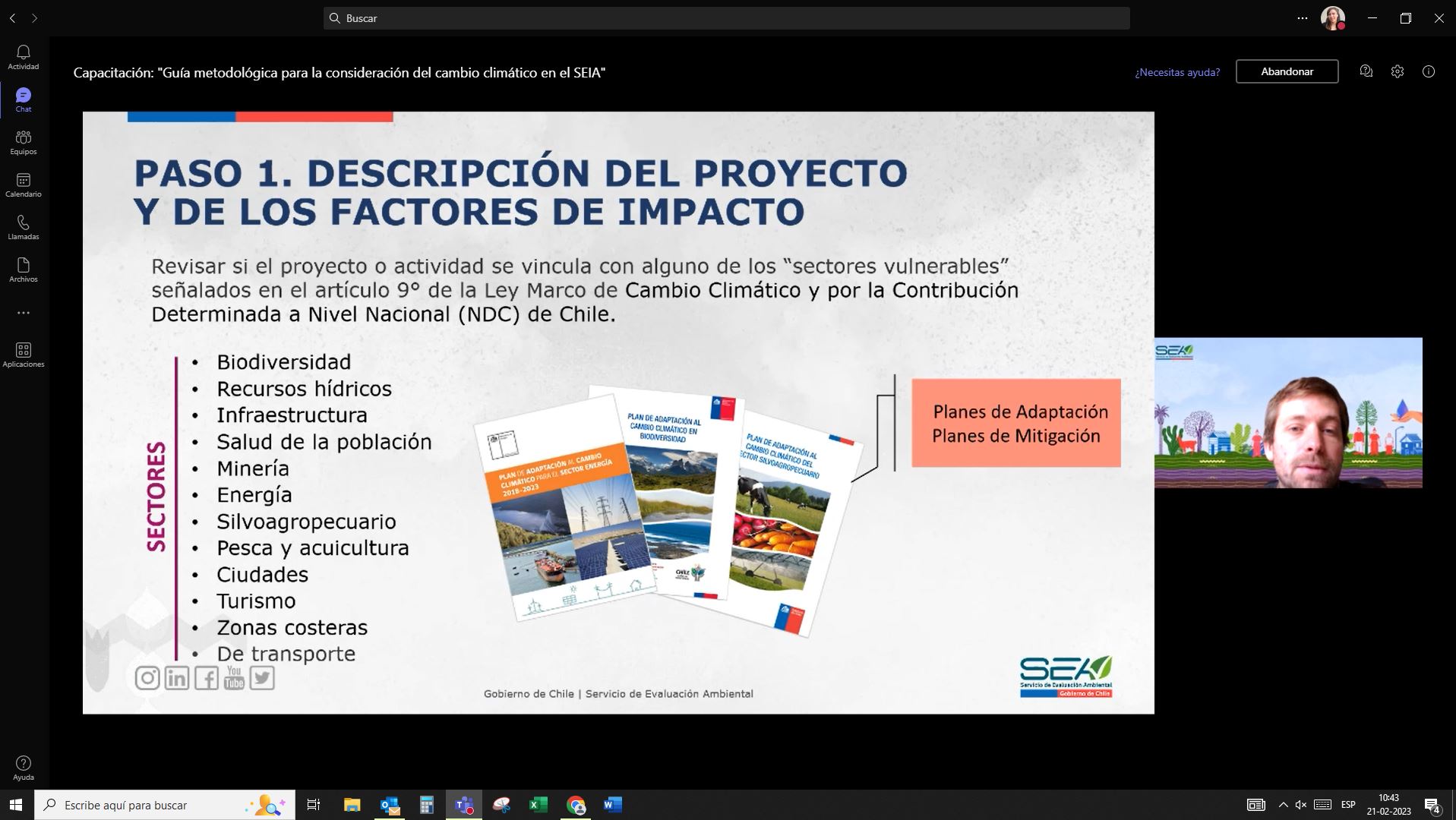This screenshot has height=820, width=1456.
Task: Click the Abandonar button
Action: point(1287,71)
